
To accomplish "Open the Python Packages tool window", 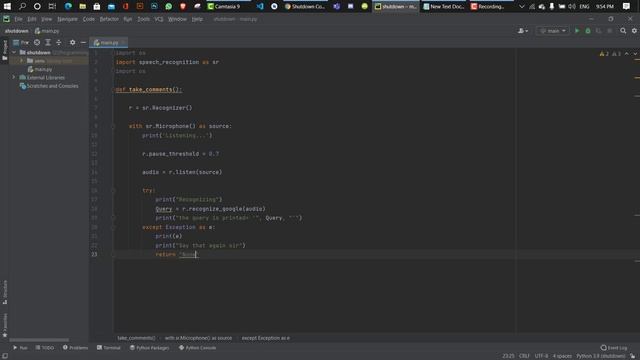I will pyautogui.click(x=149, y=348).
